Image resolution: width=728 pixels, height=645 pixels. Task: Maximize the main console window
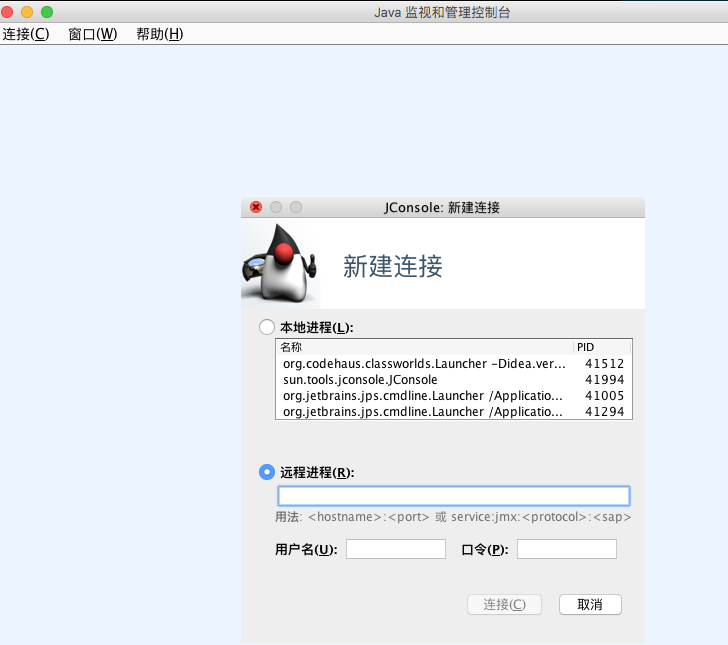(47, 12)
